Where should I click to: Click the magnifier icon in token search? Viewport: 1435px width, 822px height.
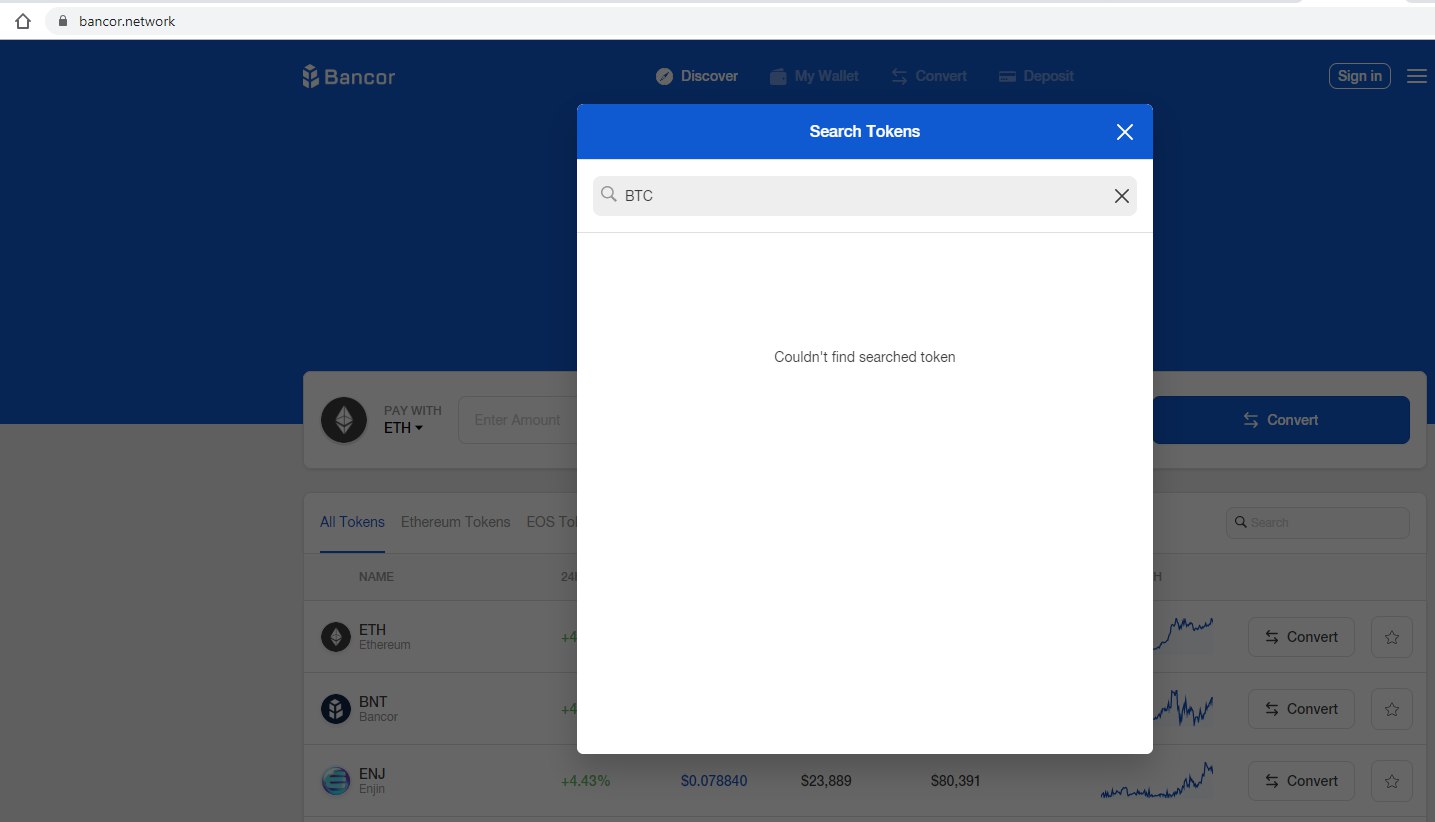click(608, 194)
